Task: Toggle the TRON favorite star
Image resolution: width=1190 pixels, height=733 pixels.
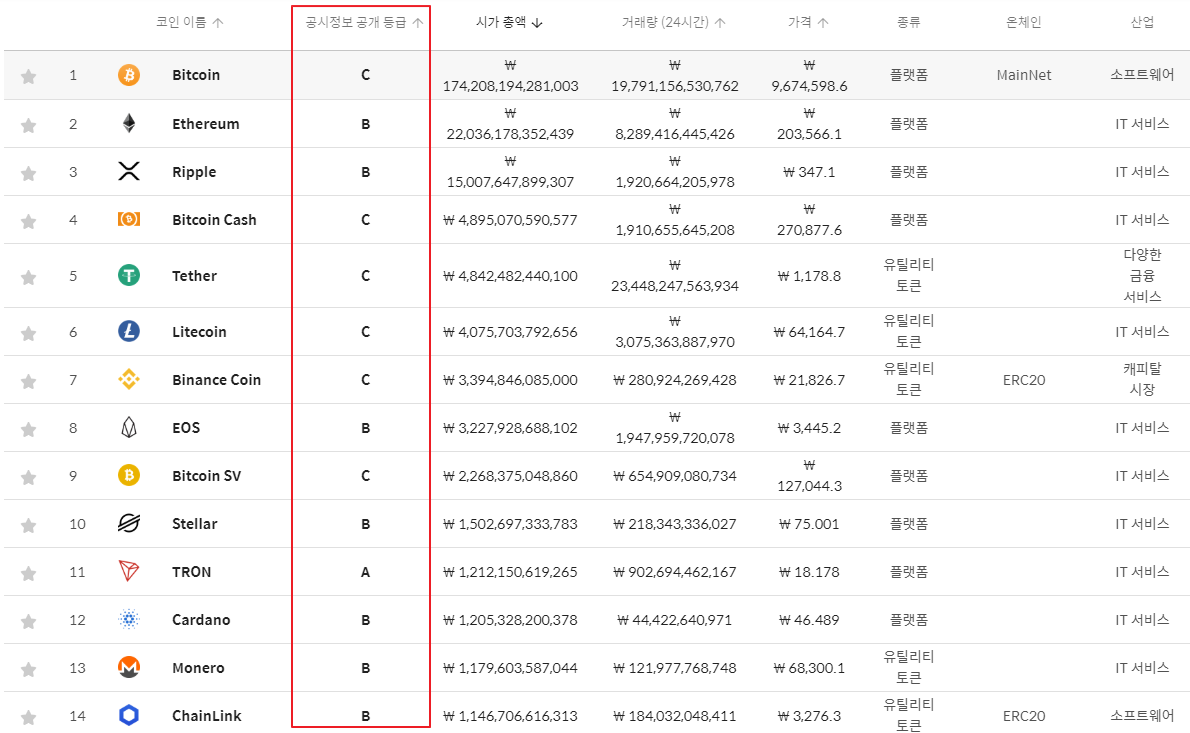Action: click(x=28, y=574)
